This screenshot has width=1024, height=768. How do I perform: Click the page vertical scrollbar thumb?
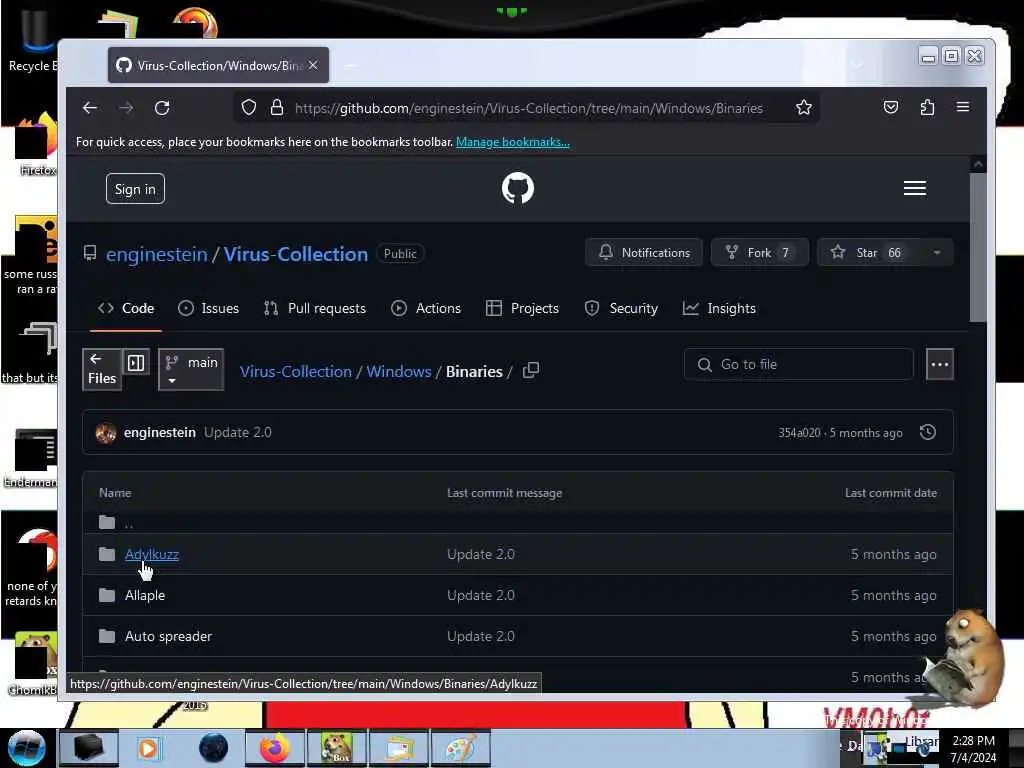click(x=978, y=247)
